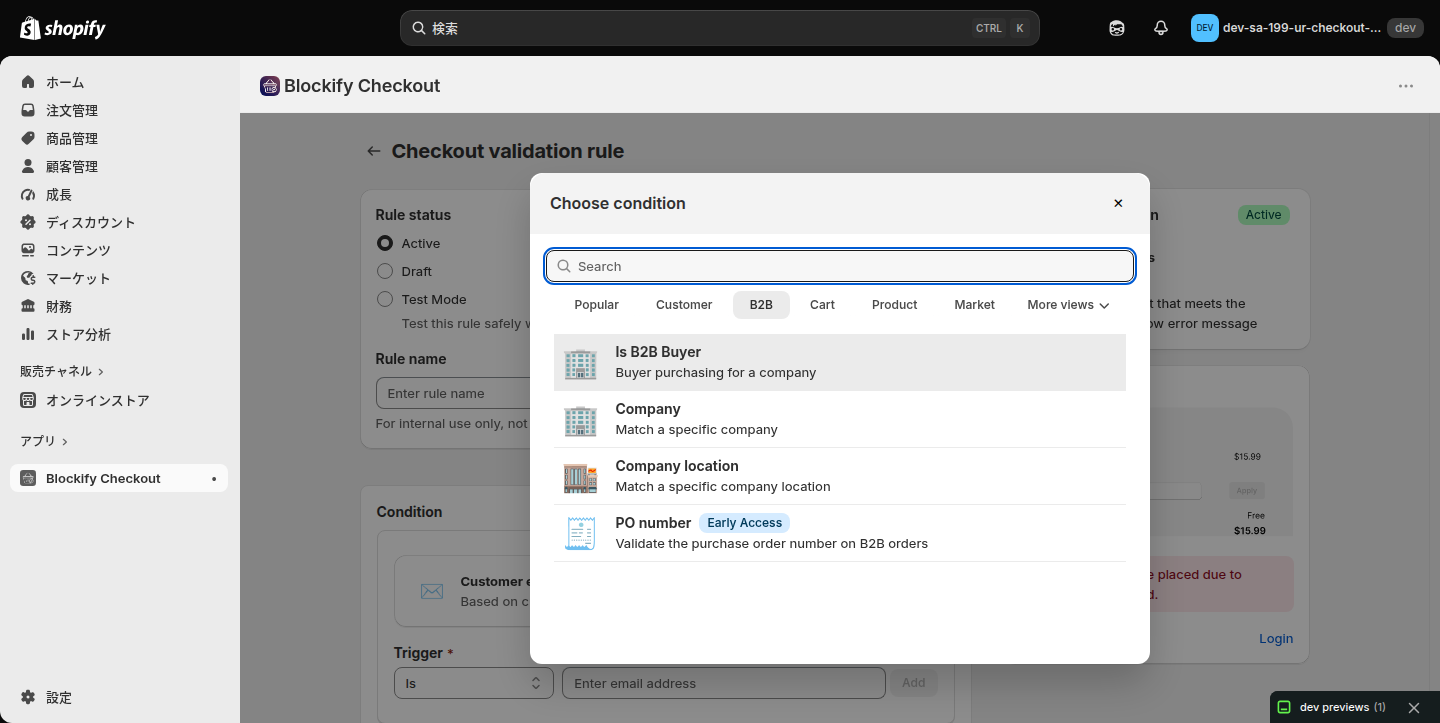Open 商品管理 products tag icon
The width and height of the screenshot is (1440, 723).
coord(28,138)
